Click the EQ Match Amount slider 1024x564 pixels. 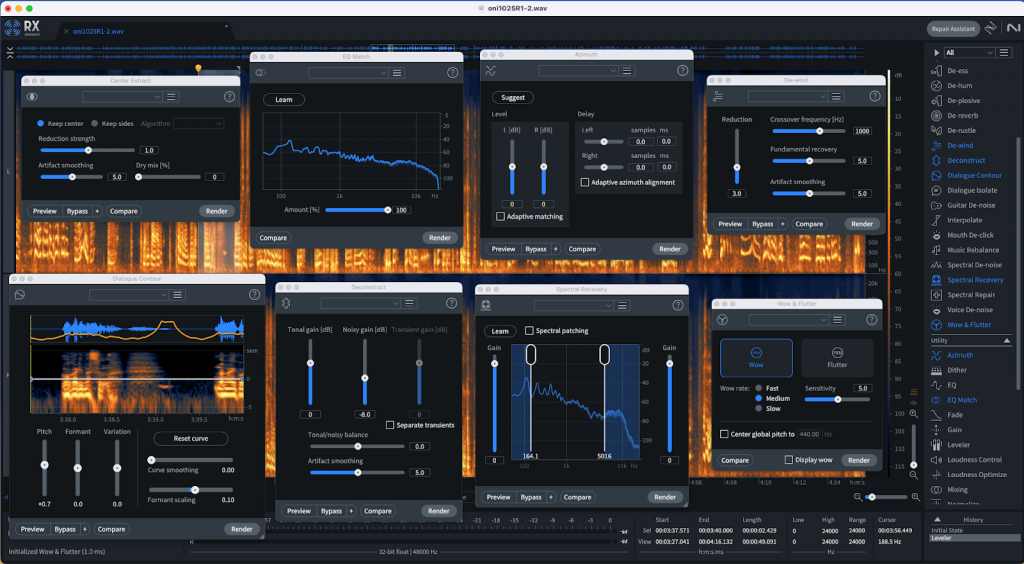(x=356, y=210)
